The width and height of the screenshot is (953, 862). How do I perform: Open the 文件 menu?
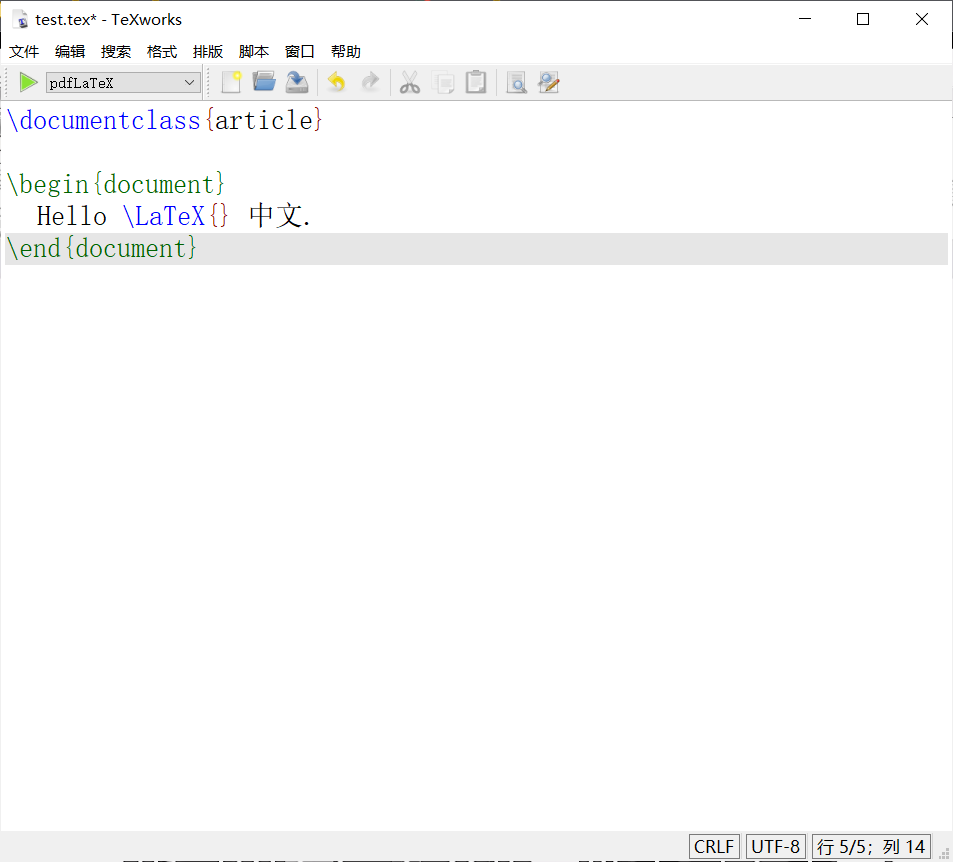click(24, 52)
